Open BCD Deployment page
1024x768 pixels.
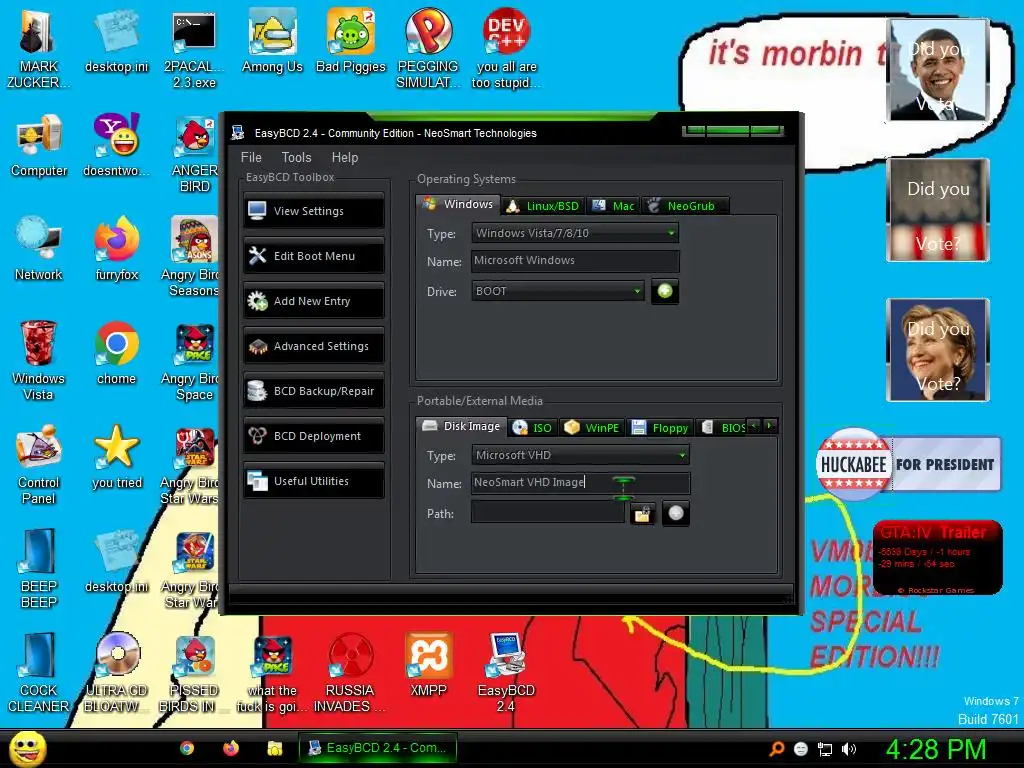click(x=313, y=436)
